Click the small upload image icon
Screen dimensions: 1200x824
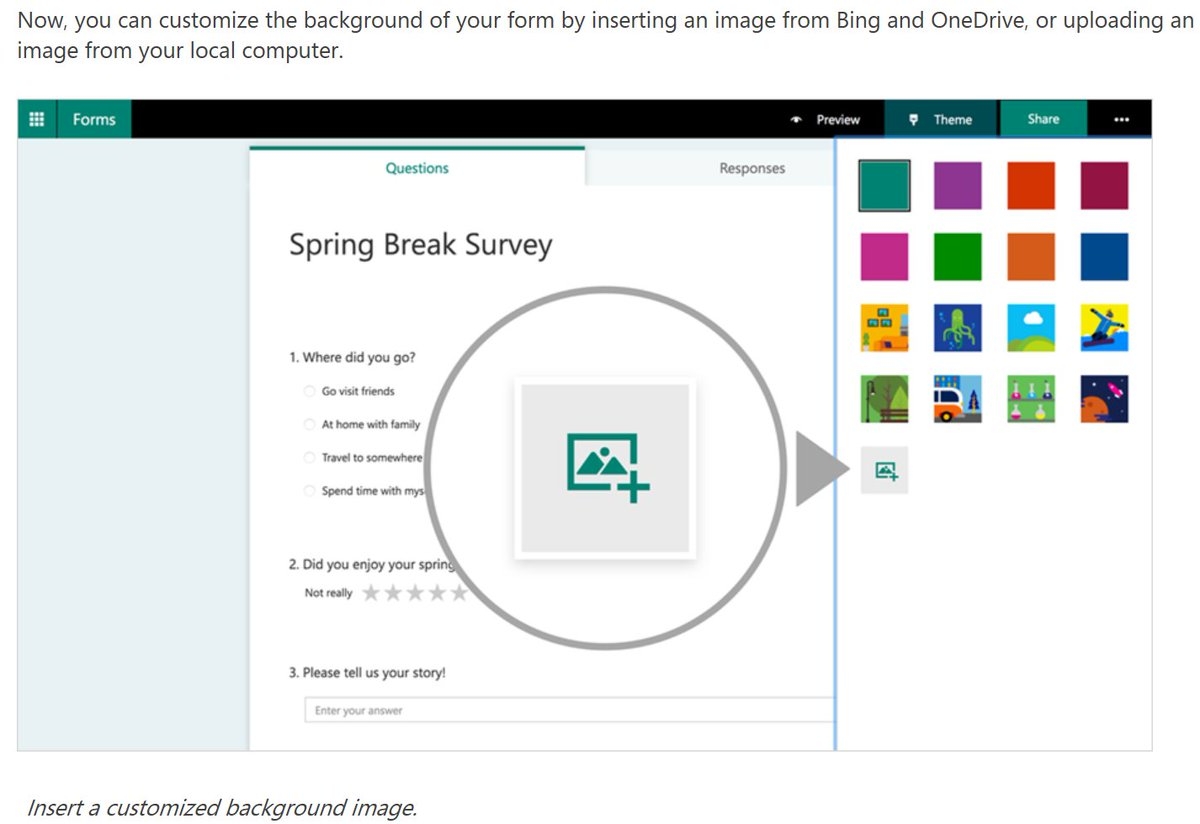point(885,470)
